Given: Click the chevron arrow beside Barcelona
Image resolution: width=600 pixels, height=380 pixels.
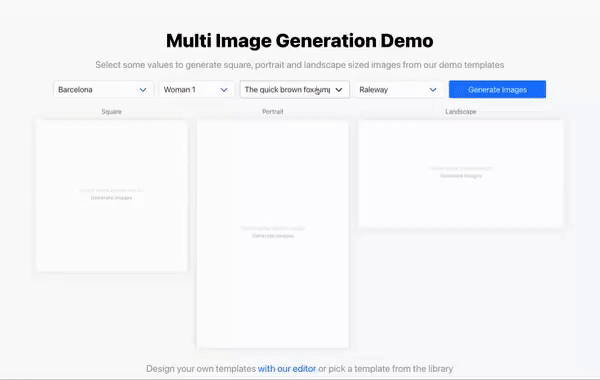Looking at the screenshot, I should [143, 90].
